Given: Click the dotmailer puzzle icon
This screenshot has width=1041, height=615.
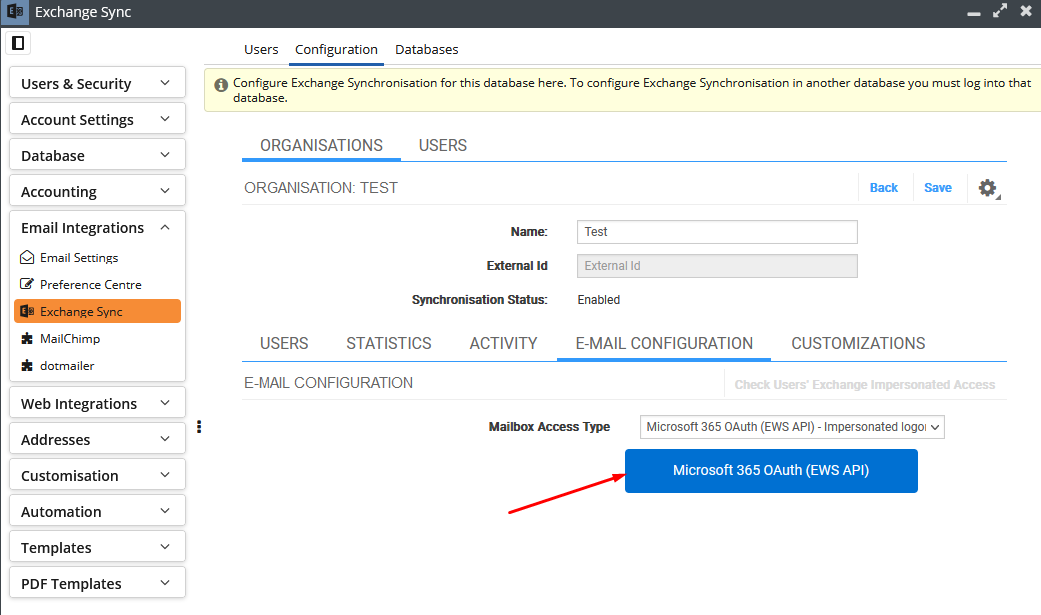Looking at the screenshot, I should (27, 365).
